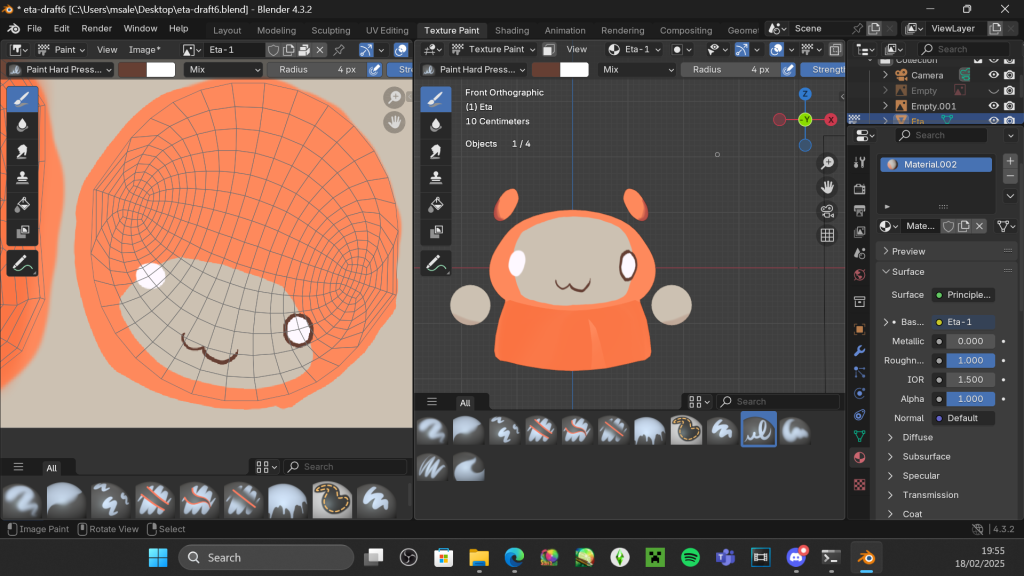The width and height of the screenshot is (1024, 576).
Task: Select the Soften tool in the image editor
Action: click(22, 125)
